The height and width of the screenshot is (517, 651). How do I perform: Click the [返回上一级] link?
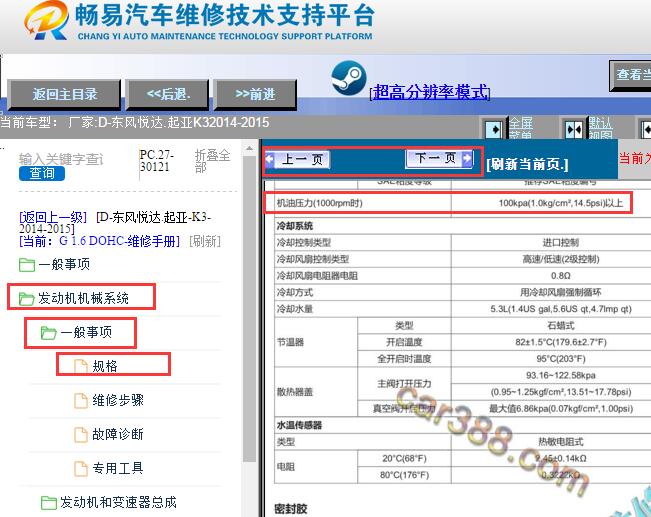[x=53, y=217]
